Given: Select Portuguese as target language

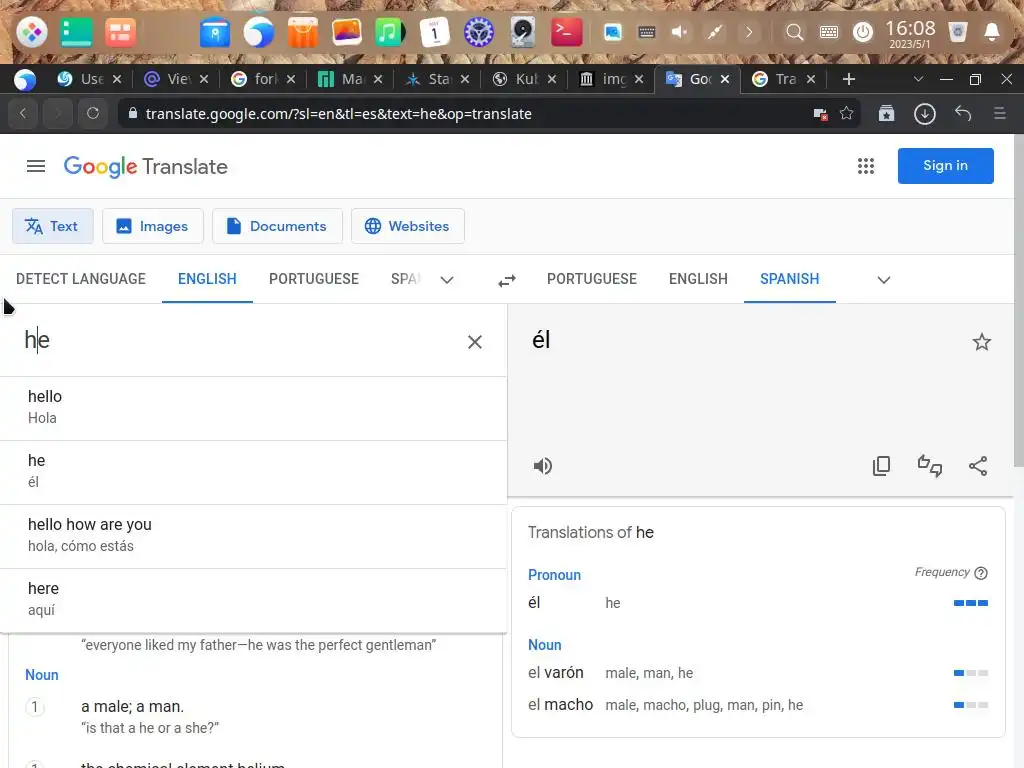Looking at the screenshot, I should [x=592, y=279].
